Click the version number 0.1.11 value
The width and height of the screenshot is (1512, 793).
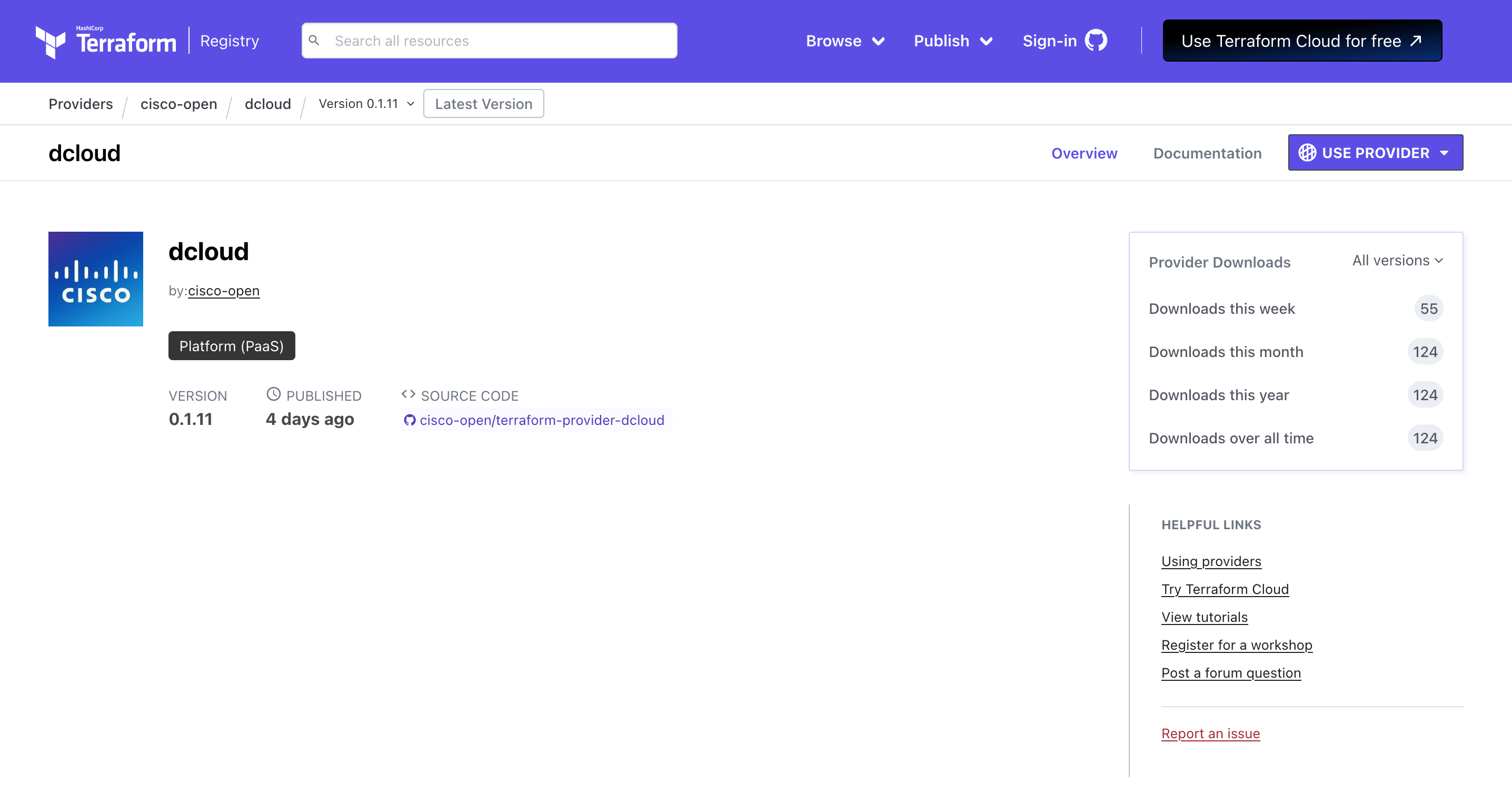coord(191,419)
